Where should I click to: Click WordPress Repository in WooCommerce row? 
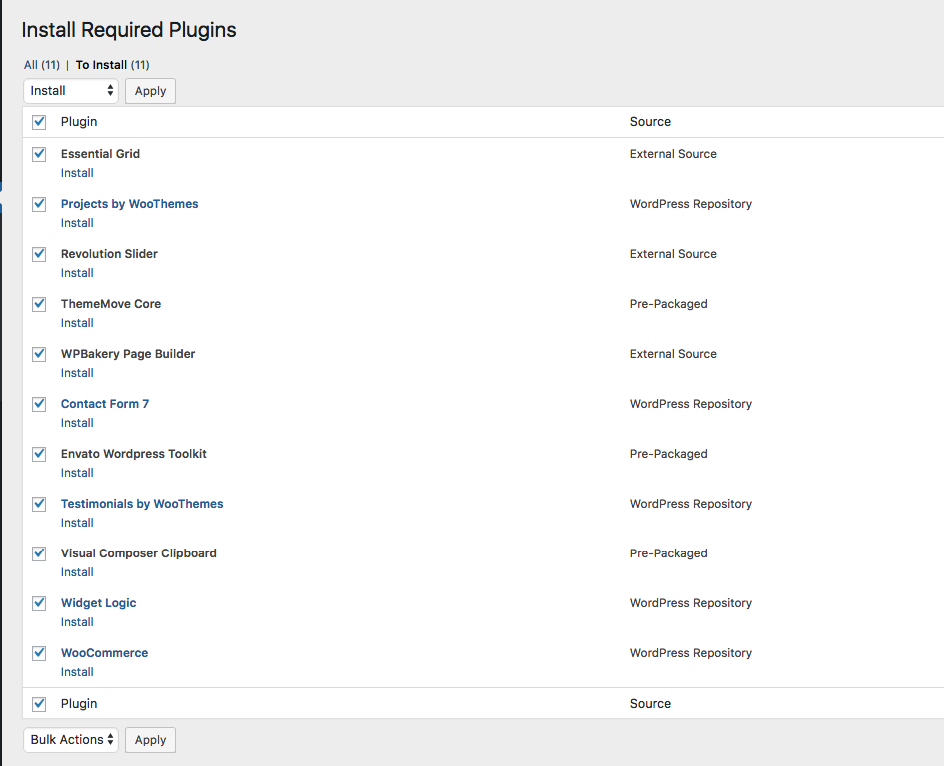(x=691, y=653)
